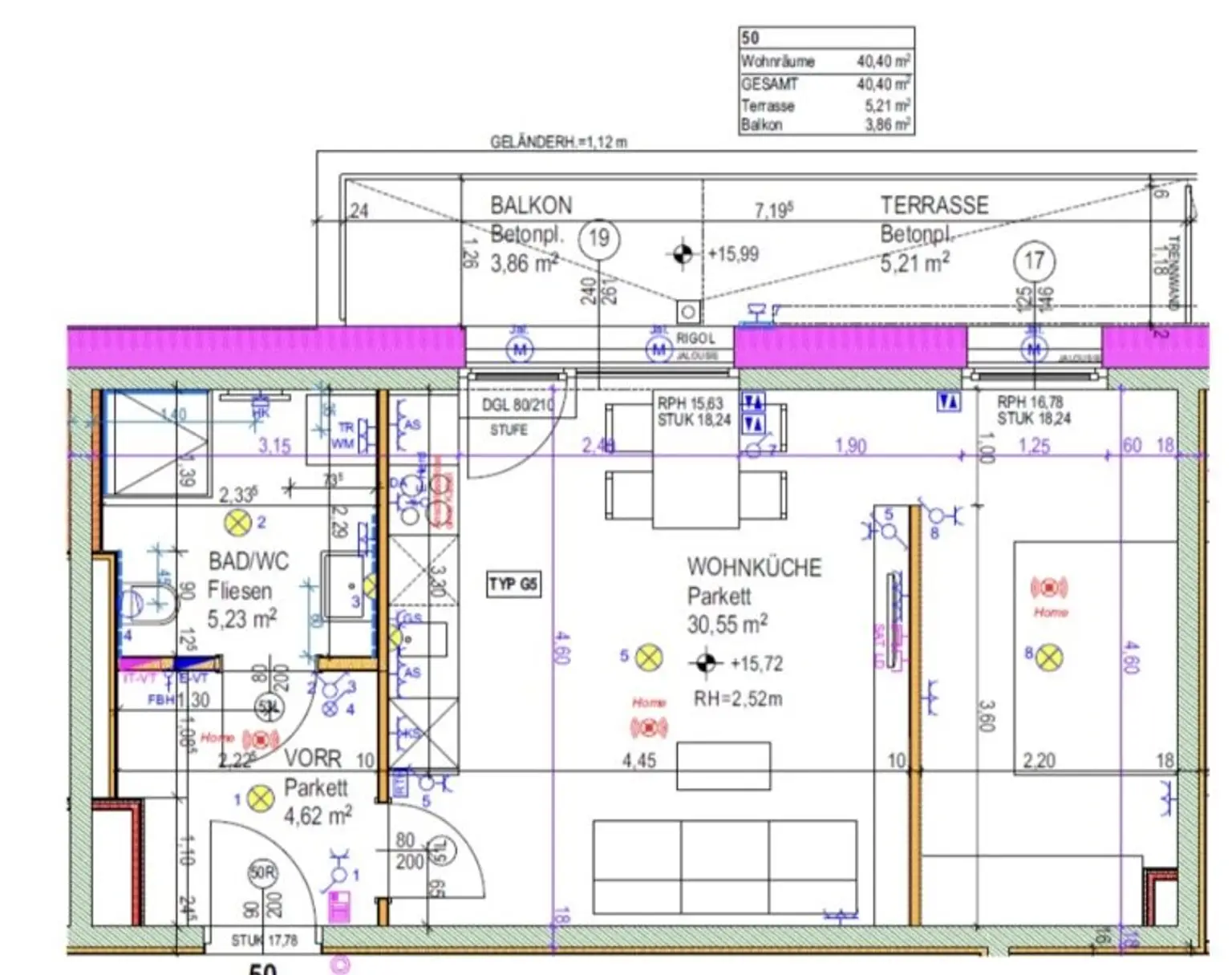Image resolution: width=1232 pixels, height=975 pixels.
Task: Click the TYP G5 label box
Action: pyautogui.click(x=513, y=584)
